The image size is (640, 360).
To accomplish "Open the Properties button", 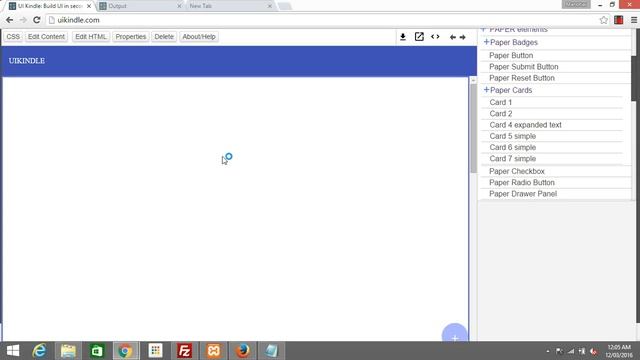I will [x=131, y=37].
